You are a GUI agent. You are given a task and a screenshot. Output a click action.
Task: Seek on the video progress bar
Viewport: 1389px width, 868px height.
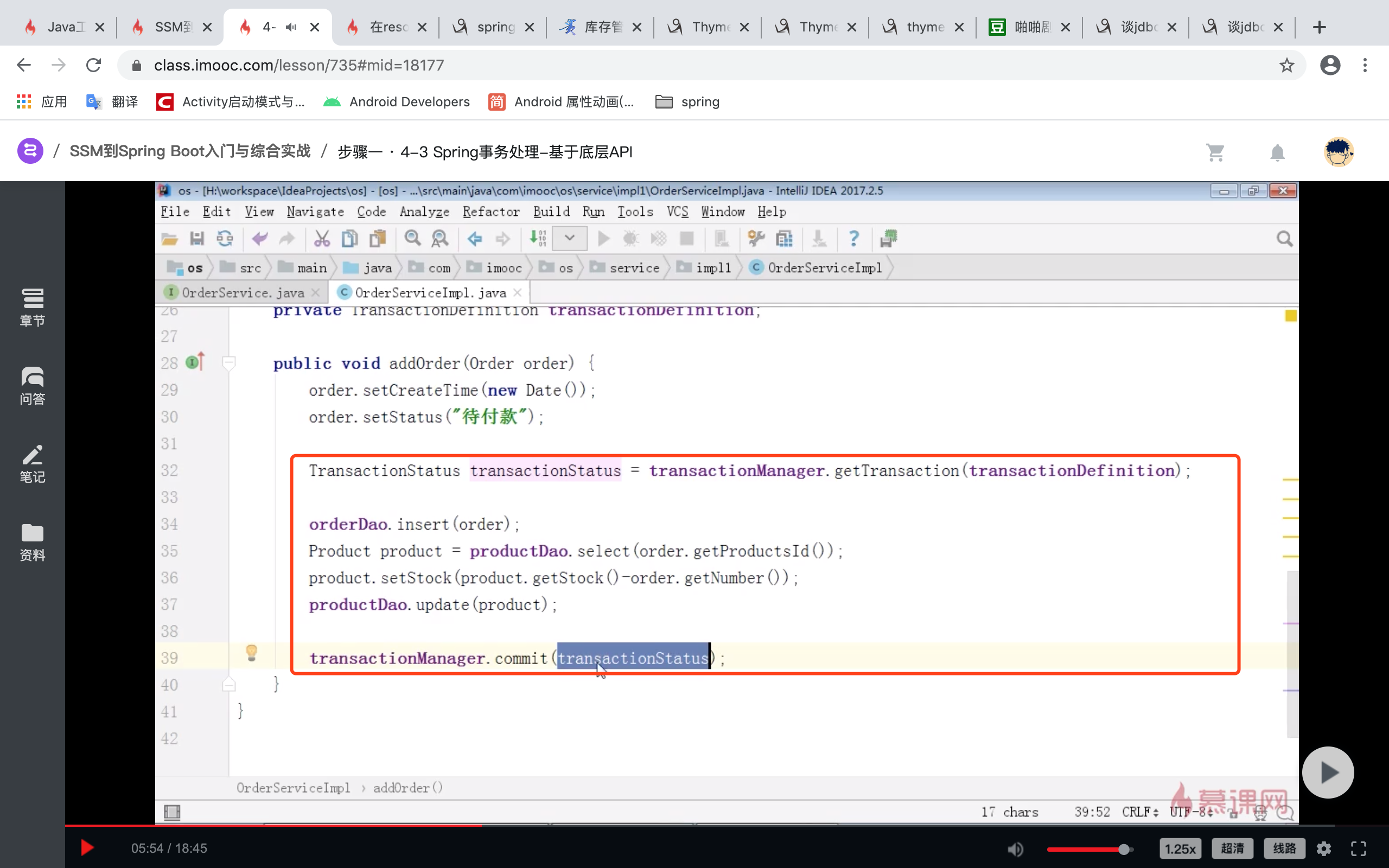(727, 825)
